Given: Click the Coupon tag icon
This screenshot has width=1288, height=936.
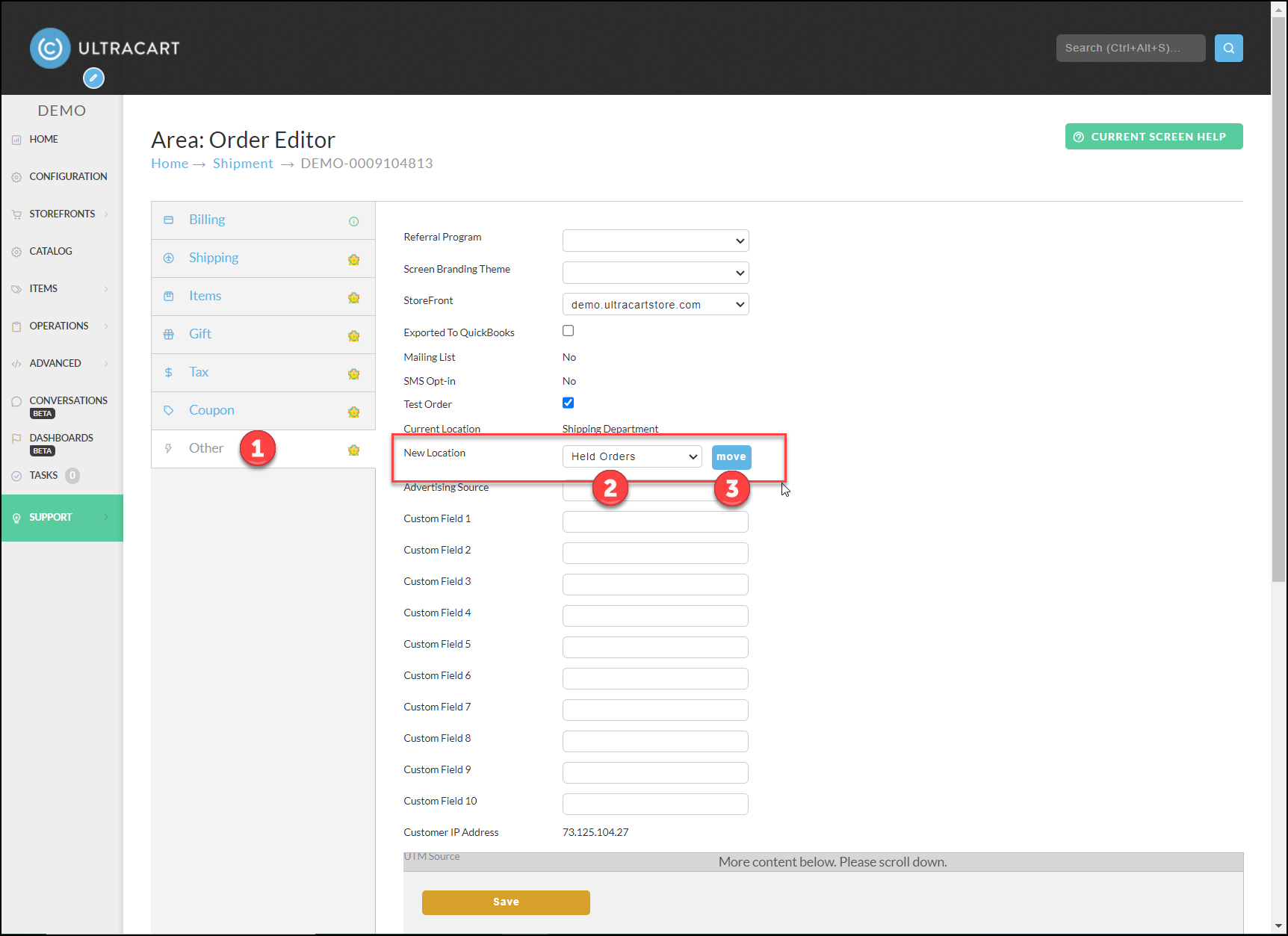Looking at the screenshot, I should pos(169,410).
